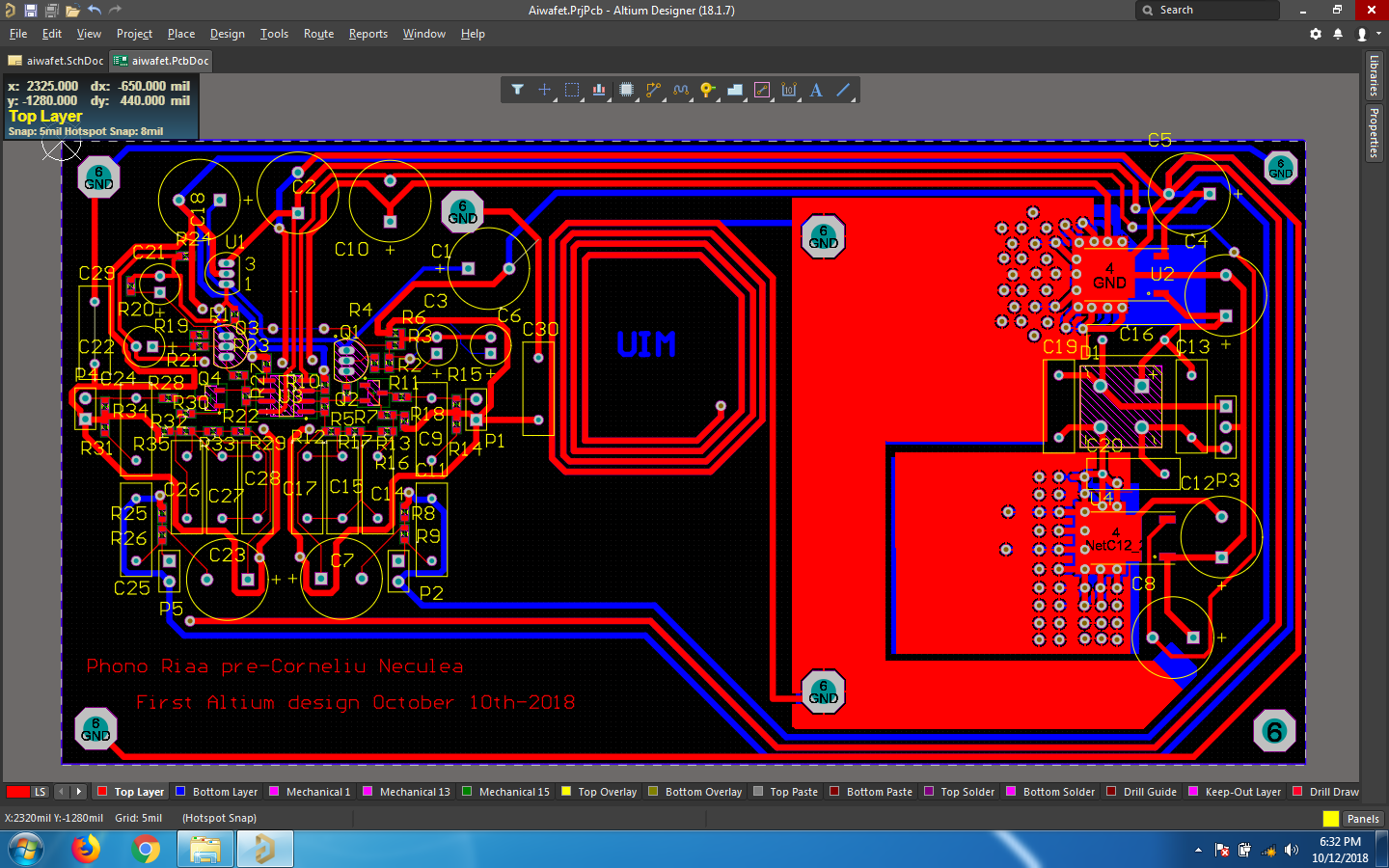Click the Open folder icon in title bar
This screenshot has height=868, width=1389.
[72, 10]
